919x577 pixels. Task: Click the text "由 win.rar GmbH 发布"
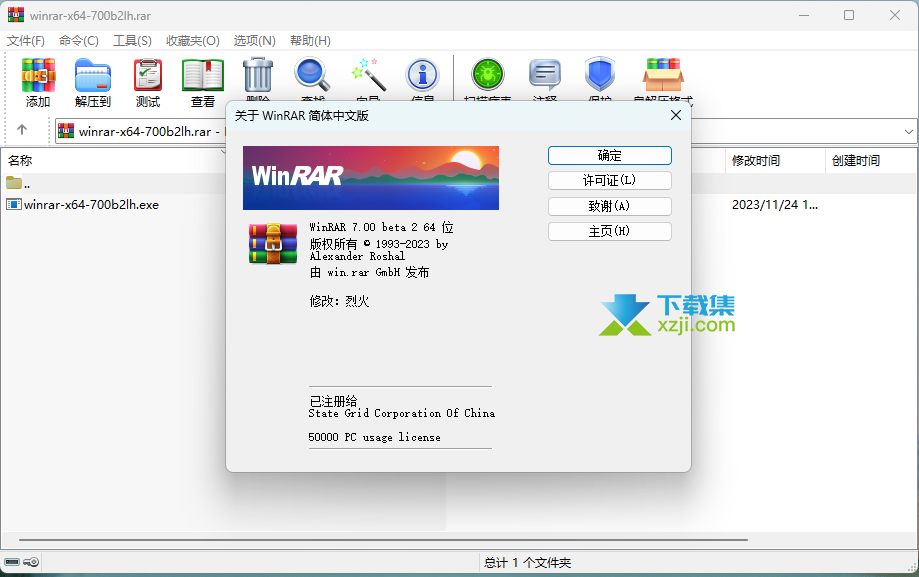tap(369, 272)
